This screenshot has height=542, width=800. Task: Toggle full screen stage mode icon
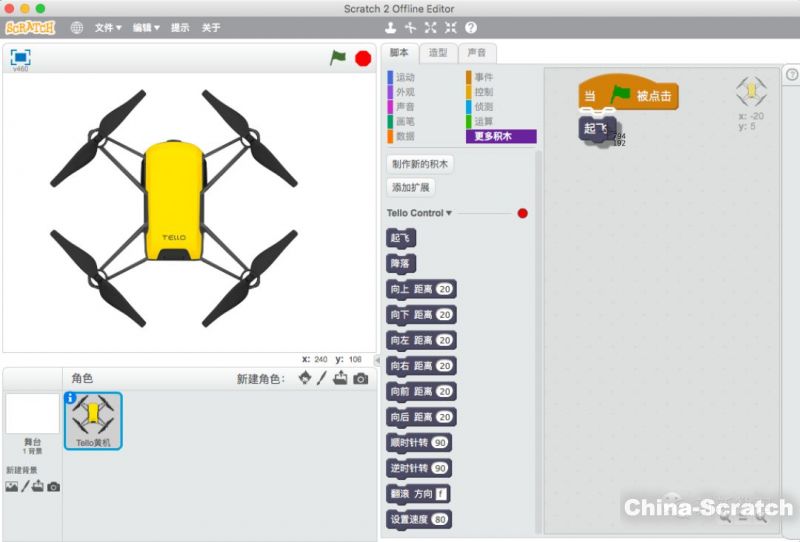pos(20,57)
